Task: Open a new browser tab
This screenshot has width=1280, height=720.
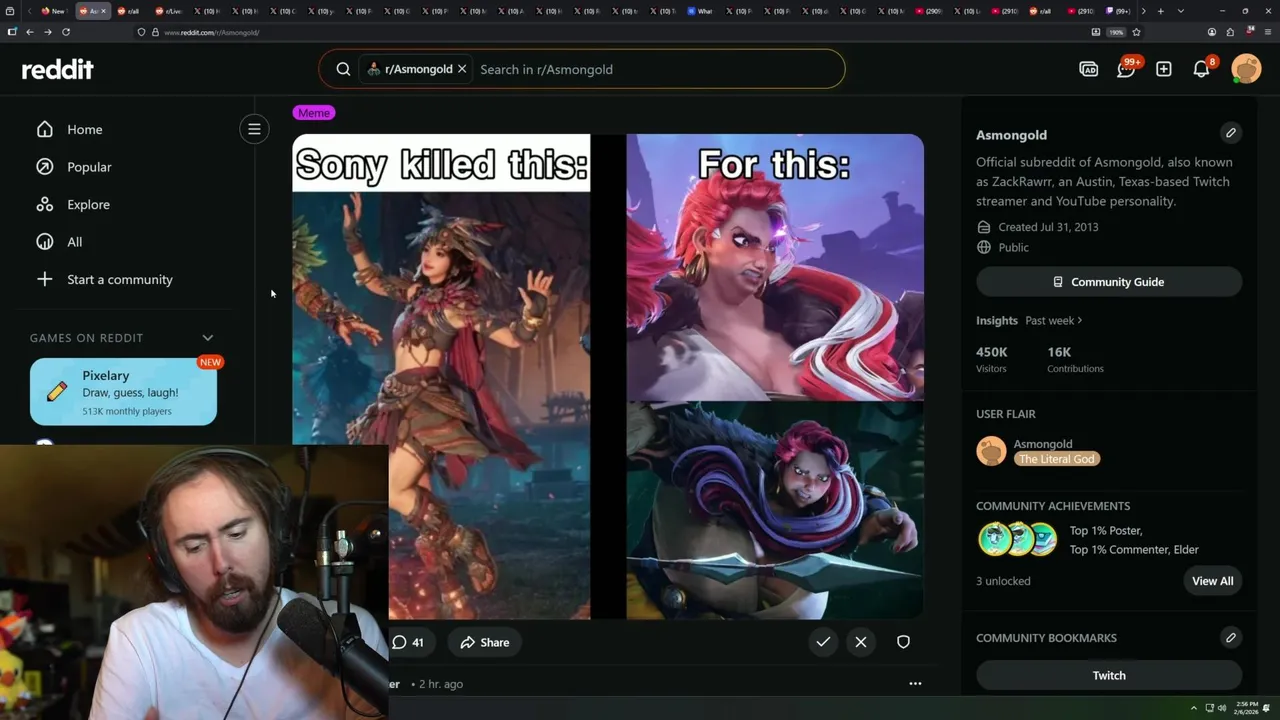Action: [x=1160, y=11]
